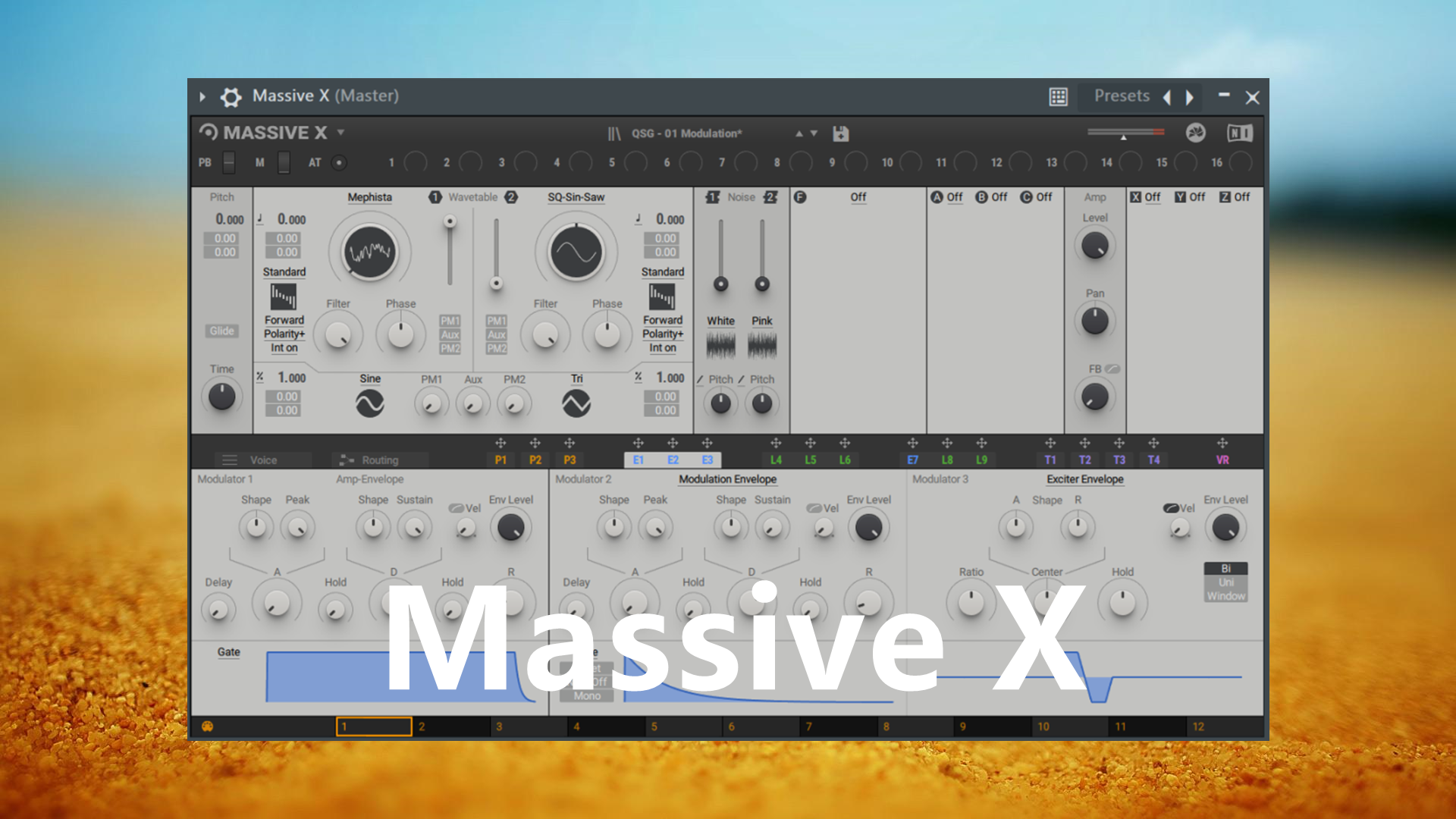Image resolution: width=1456 pixels, height=819 pixels.
Task: Click the Pink noise waveform thumbnail
Action: [x=762, y=346]
